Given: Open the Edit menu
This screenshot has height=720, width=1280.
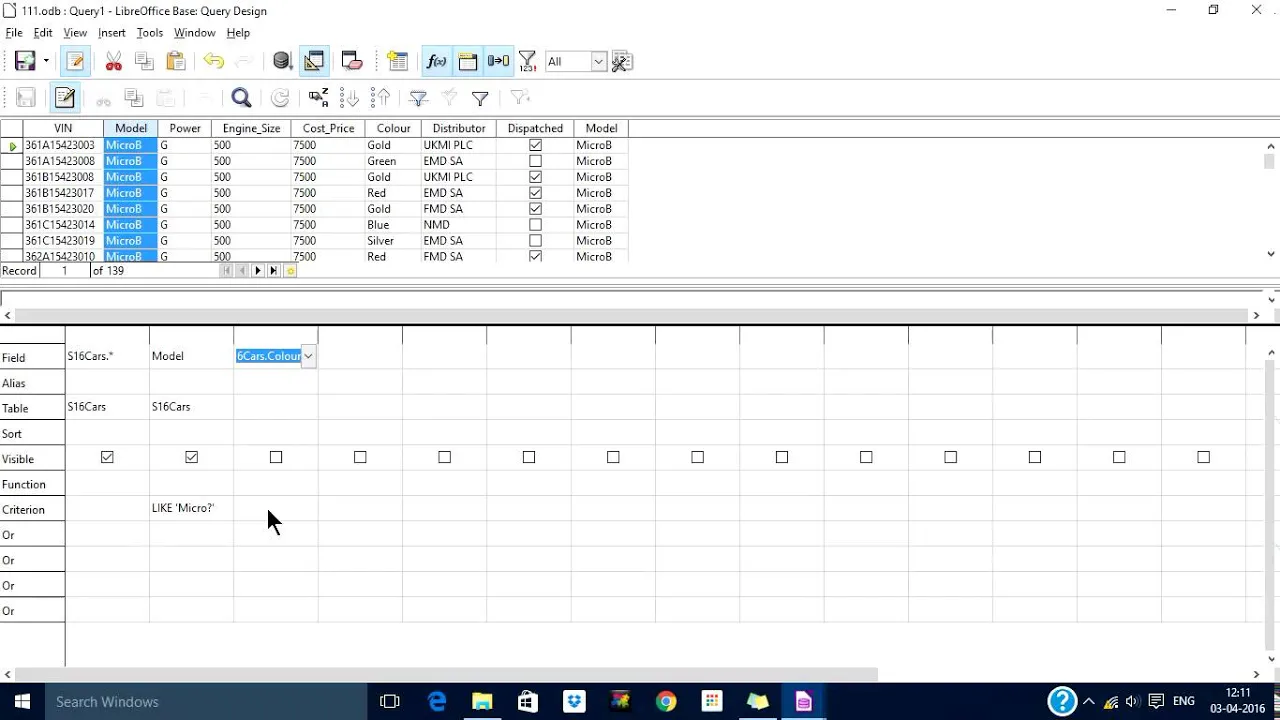Looking at the screenshot, I should (43, 33).
